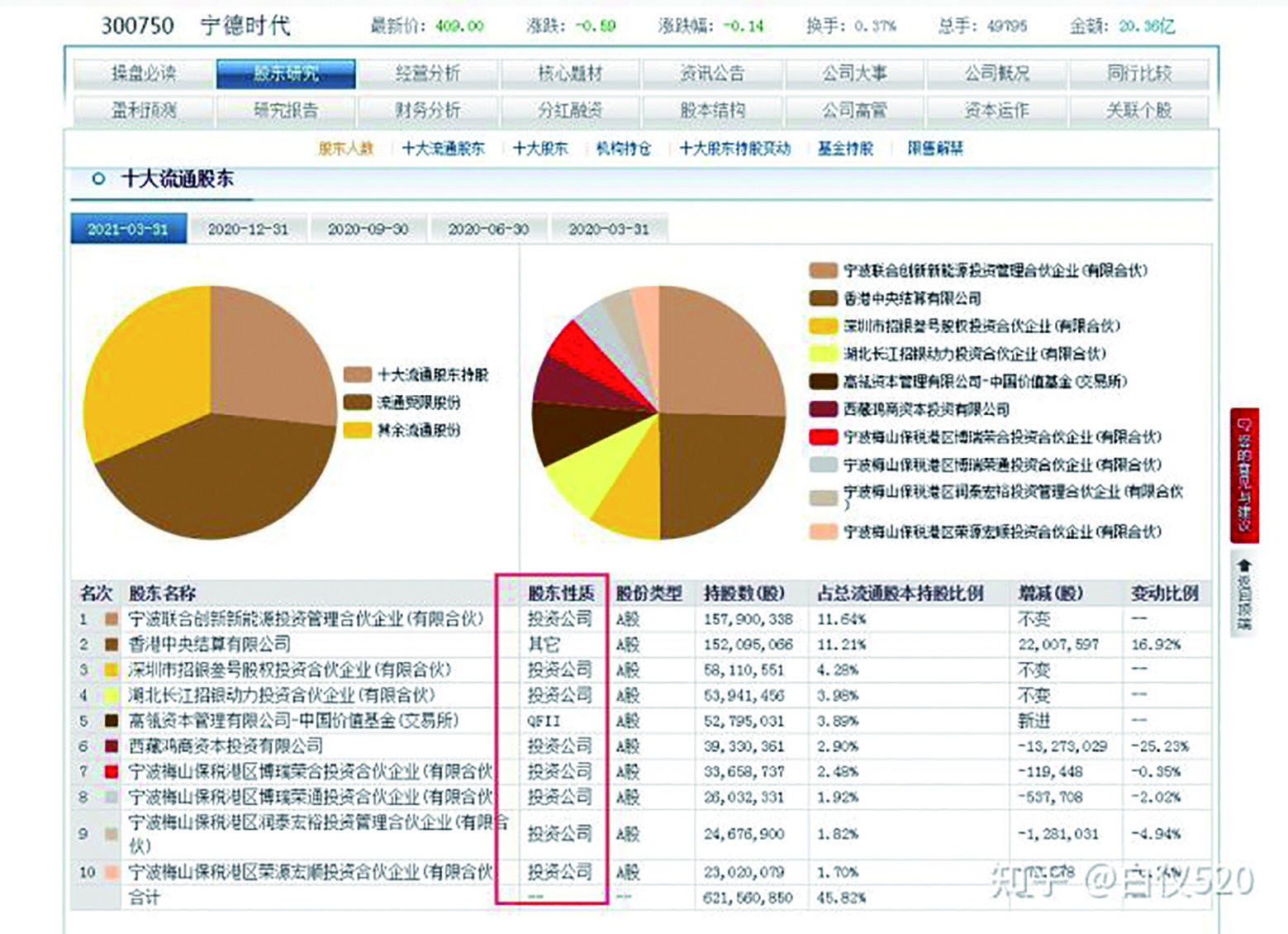The height and width of the screenshot is (934, 1288).
Task: Select the 2020-06-30 date tab
Action: [491, 230]
